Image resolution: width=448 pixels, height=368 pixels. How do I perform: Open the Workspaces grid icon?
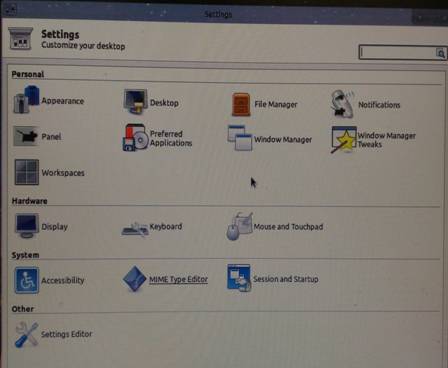[27, 172]
